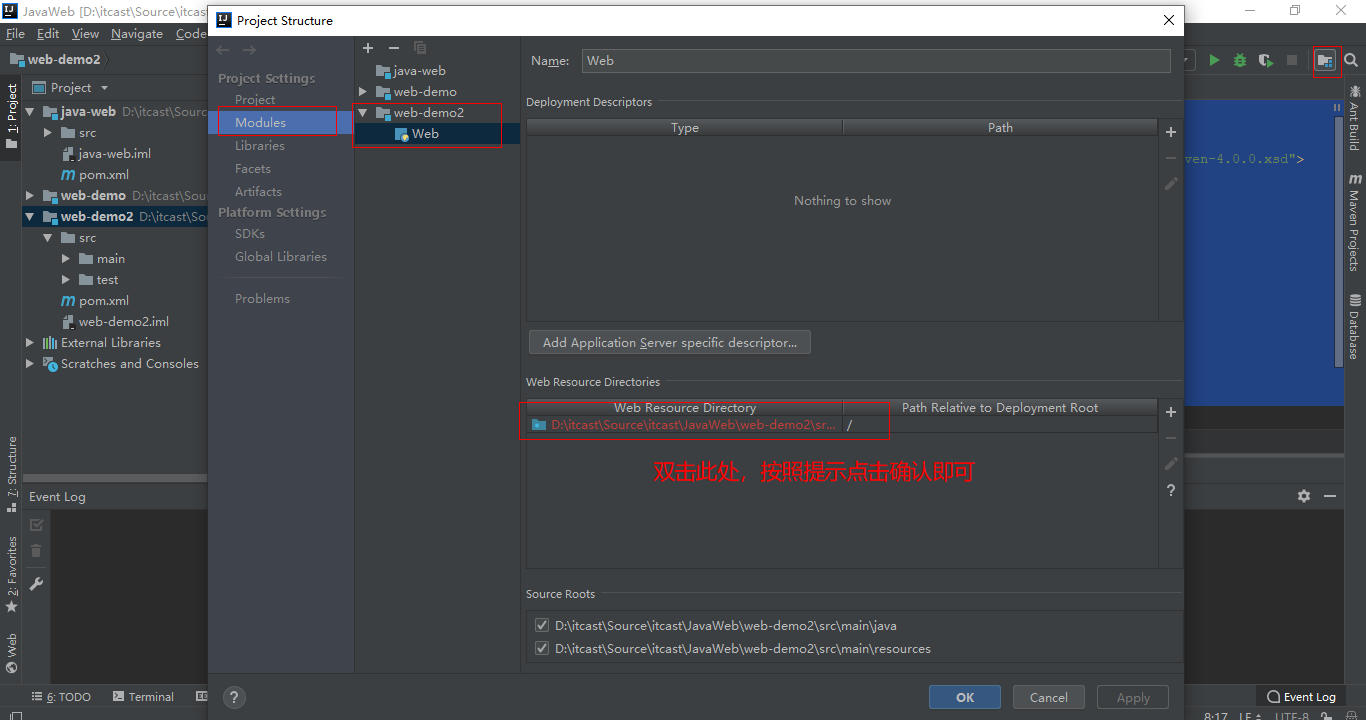Screen dimensions: 1366x720
Task: Click the OK button
Action: coord(964,697)
